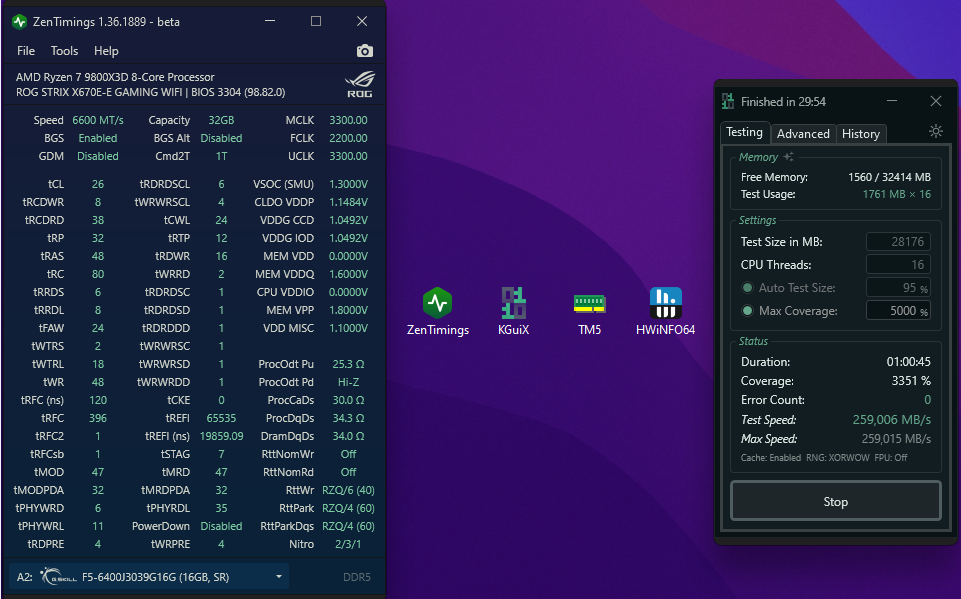Click the Error Count value 0

(927, 400)
